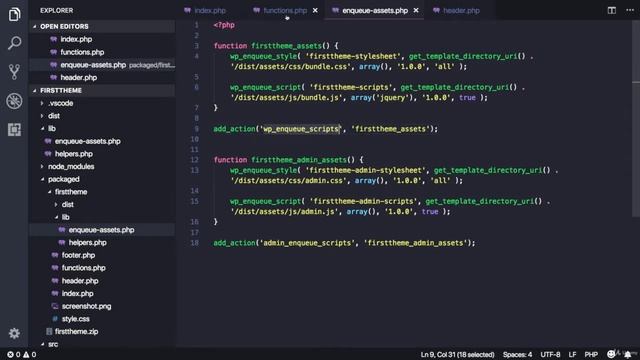This screenshot has width=640, height=360.
Task: Split the editor to the side
Action: pyautogui.click(x=611, y=10)
